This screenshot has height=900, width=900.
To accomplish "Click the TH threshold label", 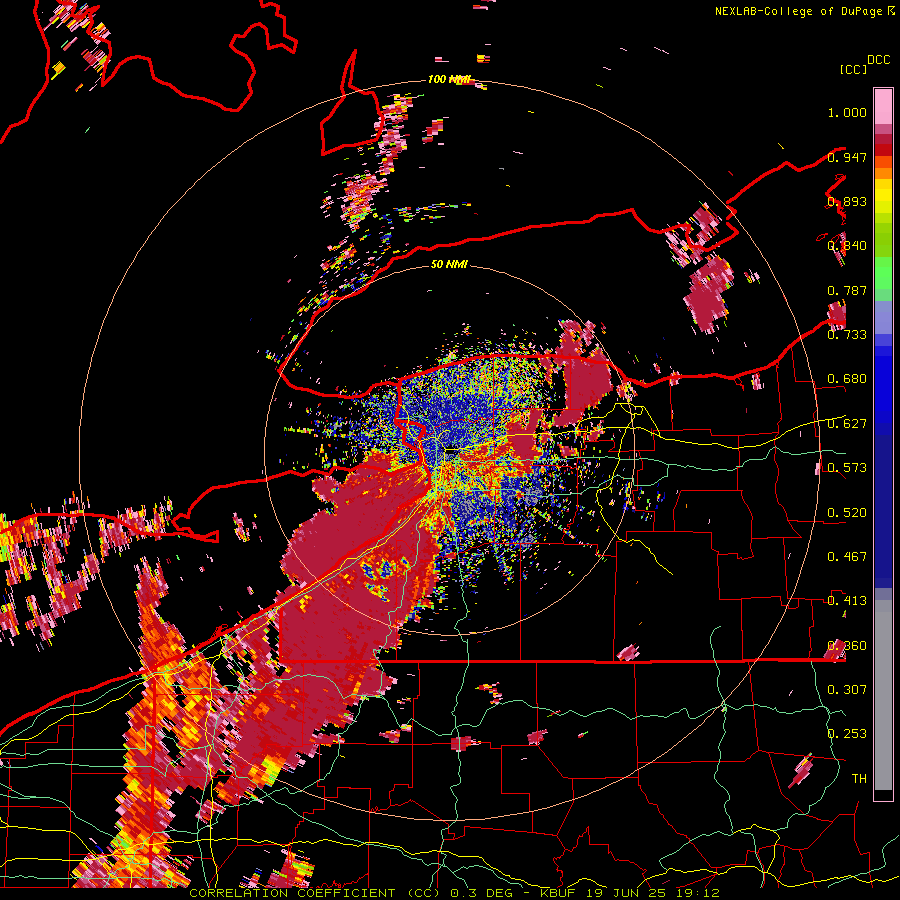I will click(859, 779).
